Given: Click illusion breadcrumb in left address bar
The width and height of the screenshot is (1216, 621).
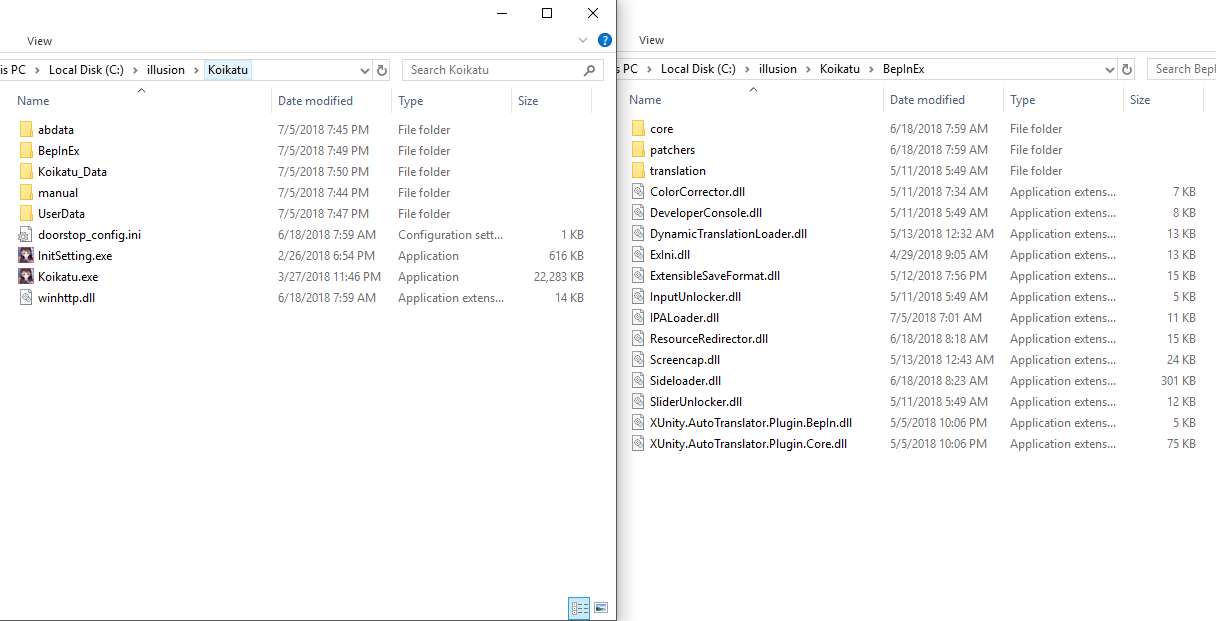Looking at the screenshot, I should pos(166,70).
